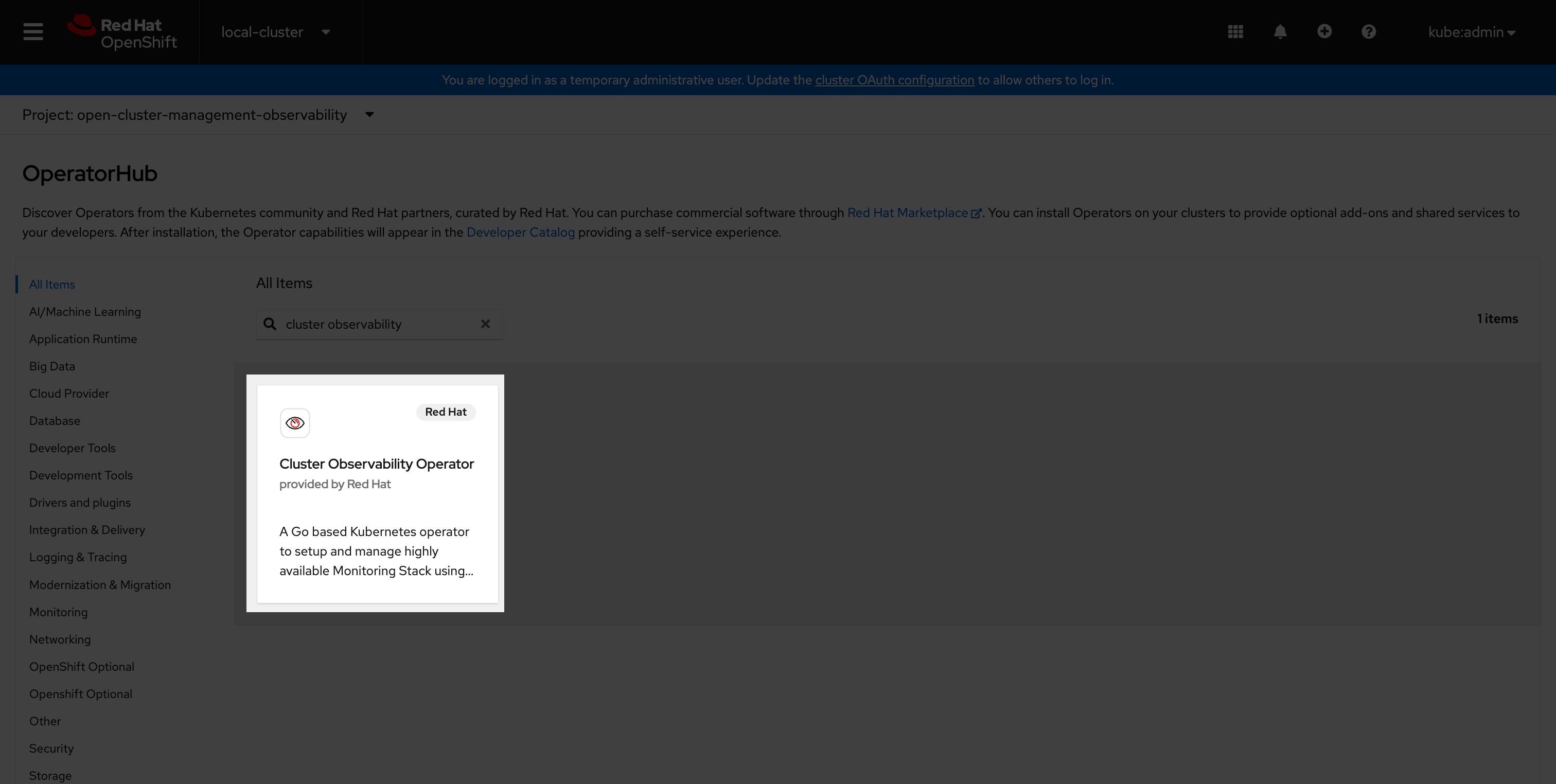This screenshot has height=784, width=1556.
Task: Click the Developer Catalog link
Action: point(520,232)
